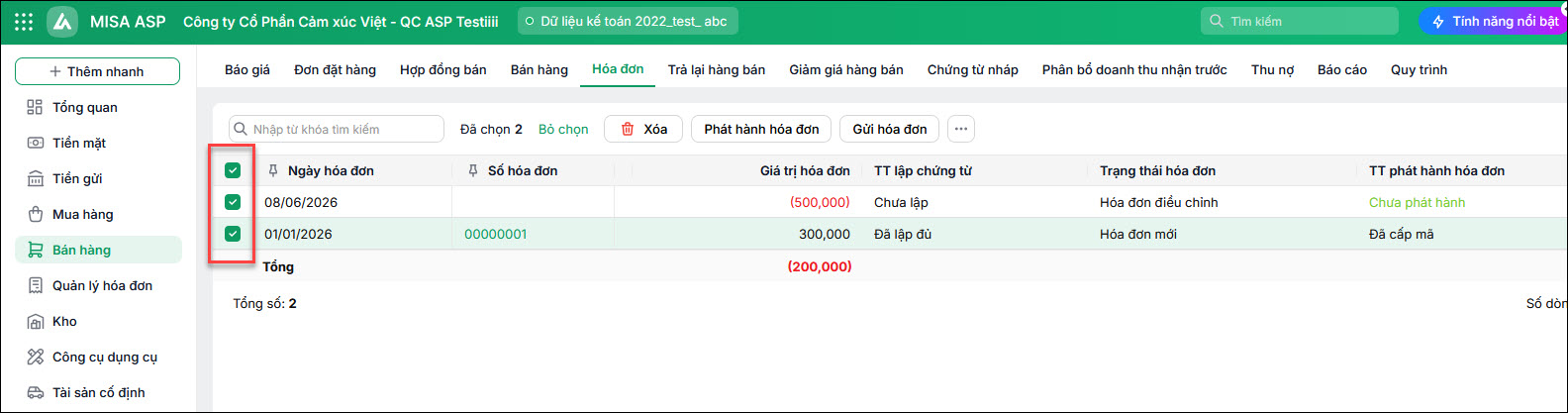Click the Đã cấp mã status text

(x=1401, y=234)
